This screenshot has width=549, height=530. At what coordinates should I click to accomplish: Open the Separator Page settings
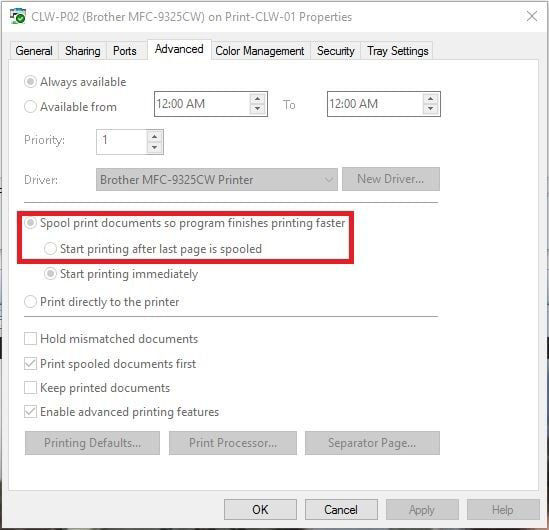click(x=372, y=443)
